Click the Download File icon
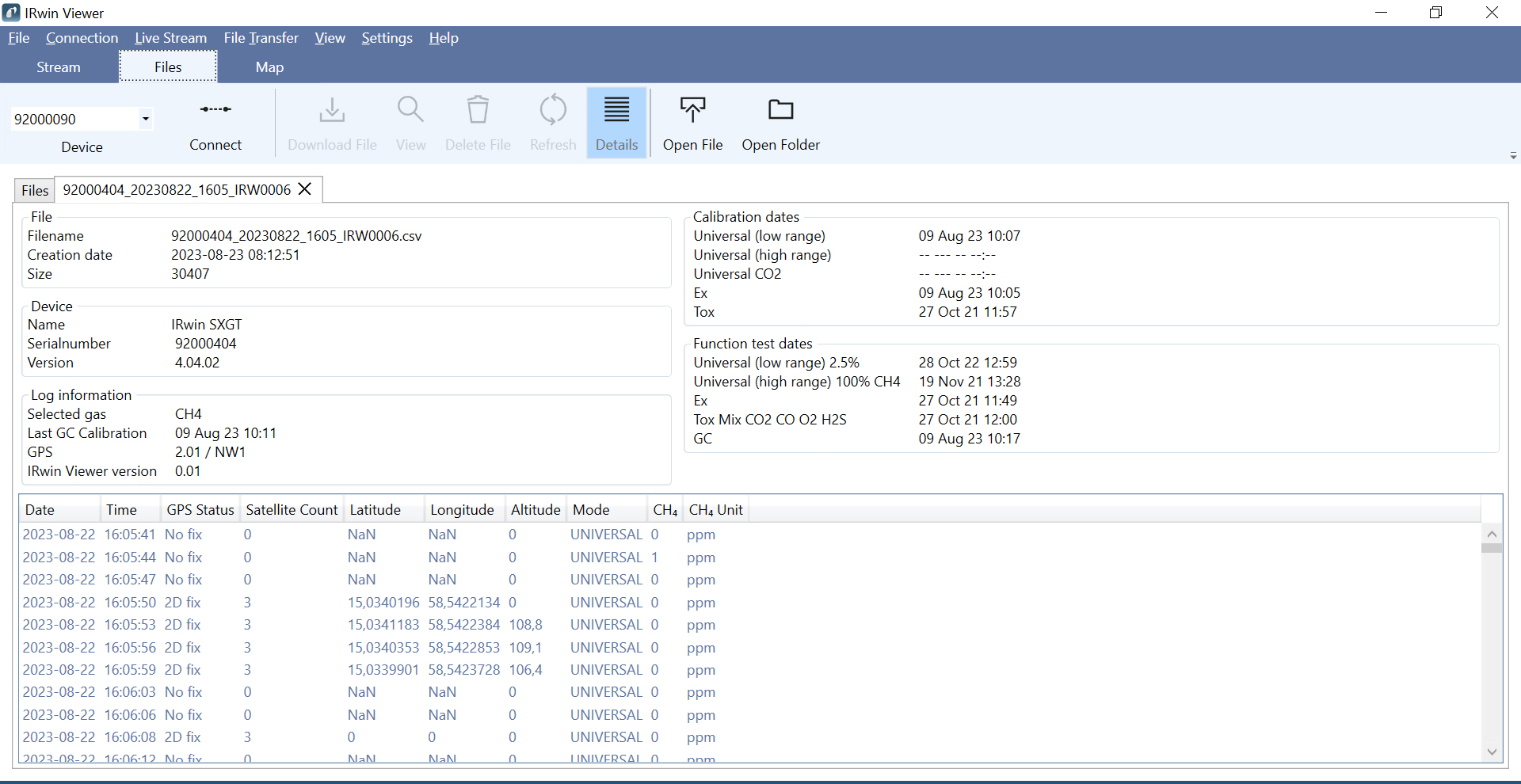1521x784 pixels. pos(332,111)
